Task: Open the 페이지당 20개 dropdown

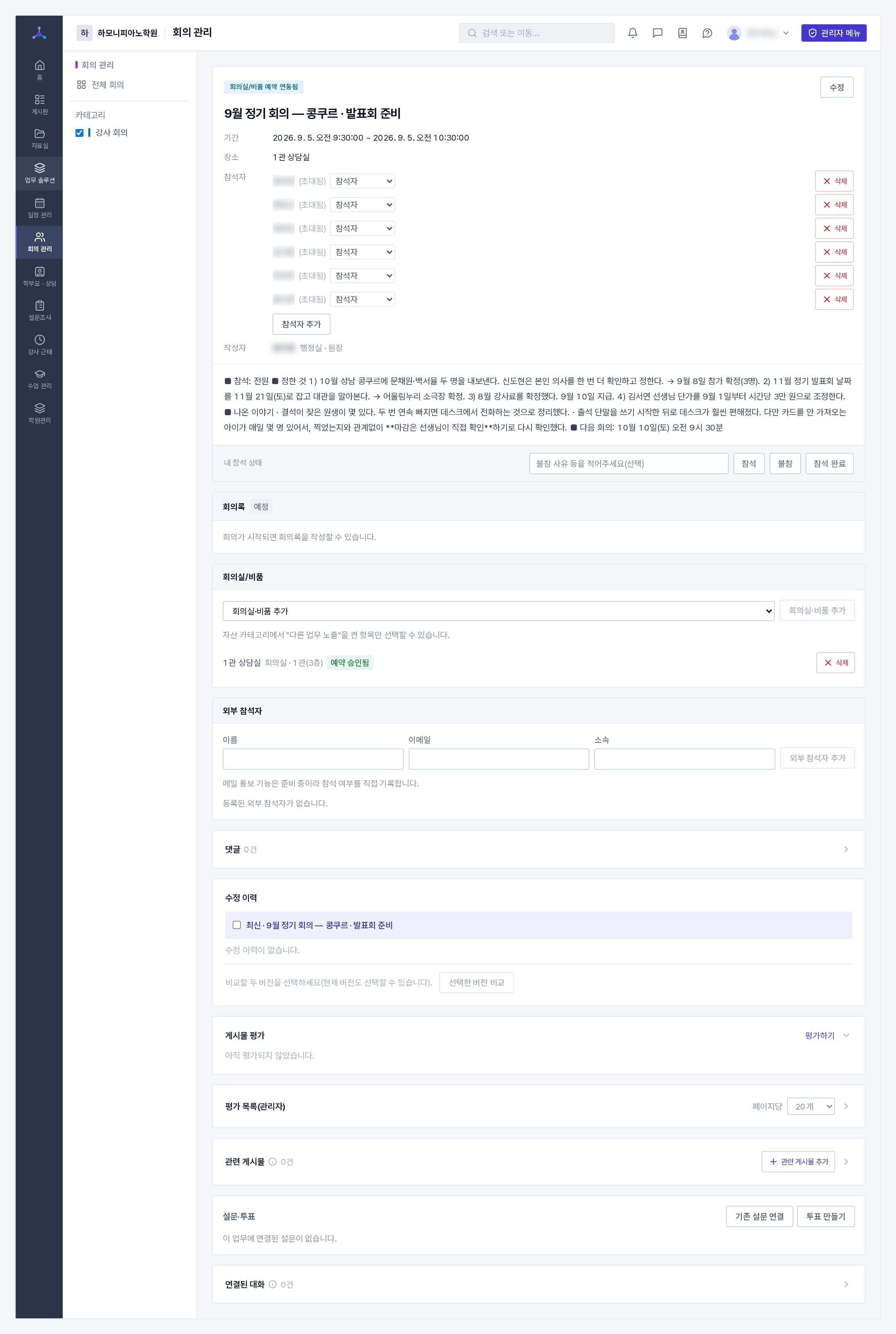Action: click(x=811, y=1107)
